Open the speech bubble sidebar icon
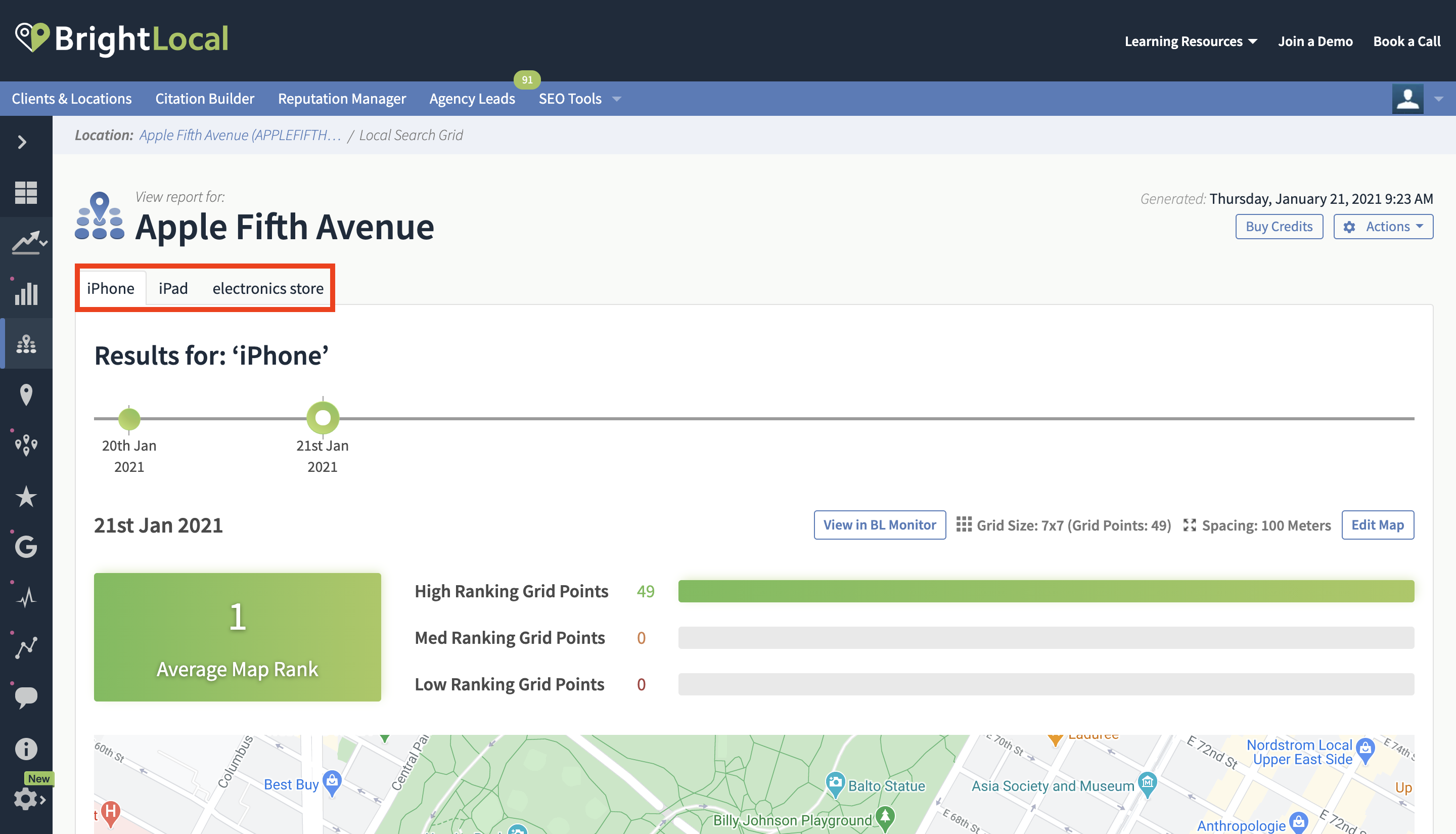 tap(26, 698)
